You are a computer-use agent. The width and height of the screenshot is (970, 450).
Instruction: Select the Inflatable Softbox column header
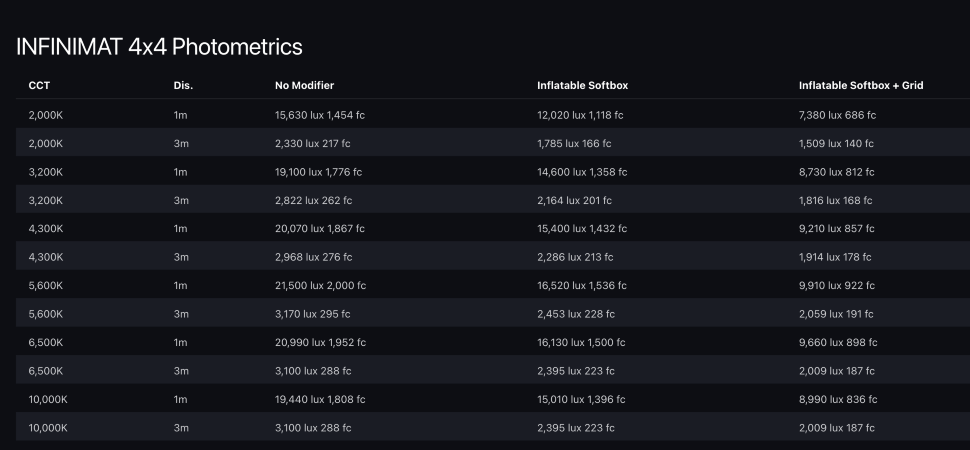coord(582,86)
